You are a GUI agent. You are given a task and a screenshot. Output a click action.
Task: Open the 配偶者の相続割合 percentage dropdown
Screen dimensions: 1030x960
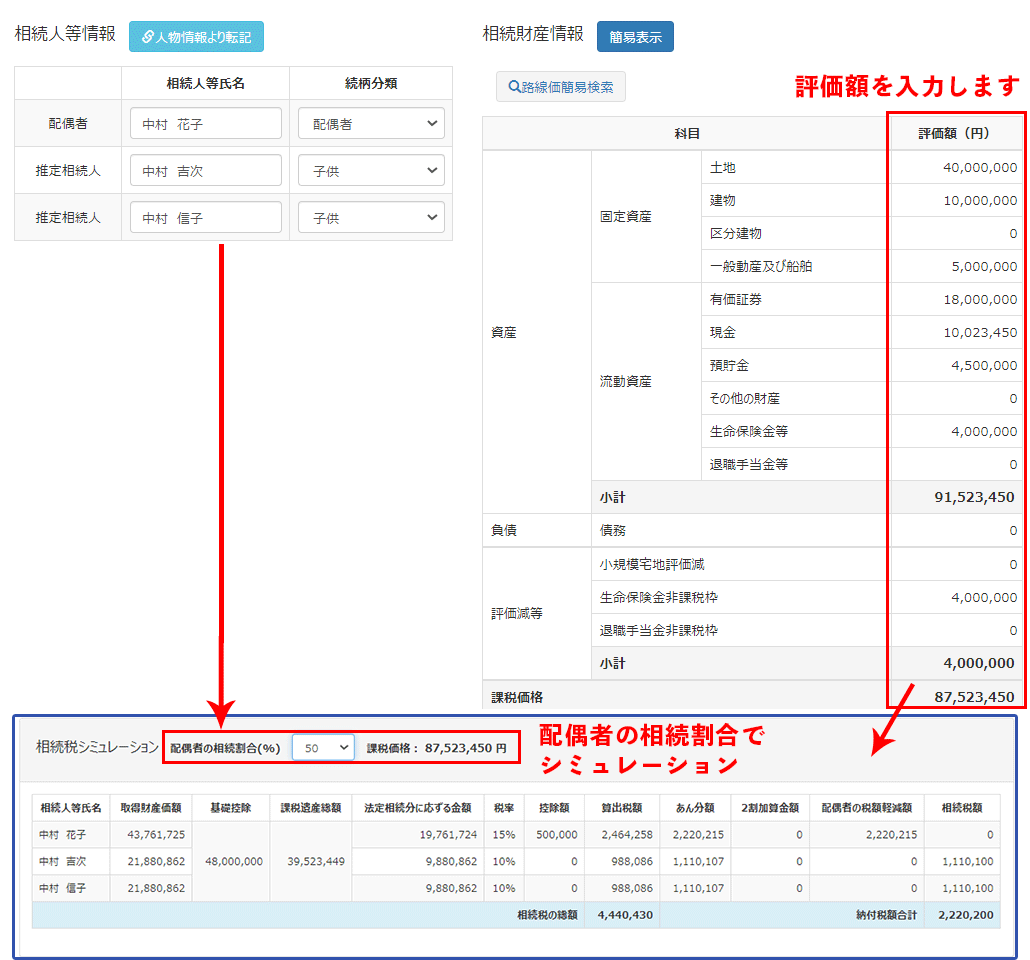pos(323,747)
